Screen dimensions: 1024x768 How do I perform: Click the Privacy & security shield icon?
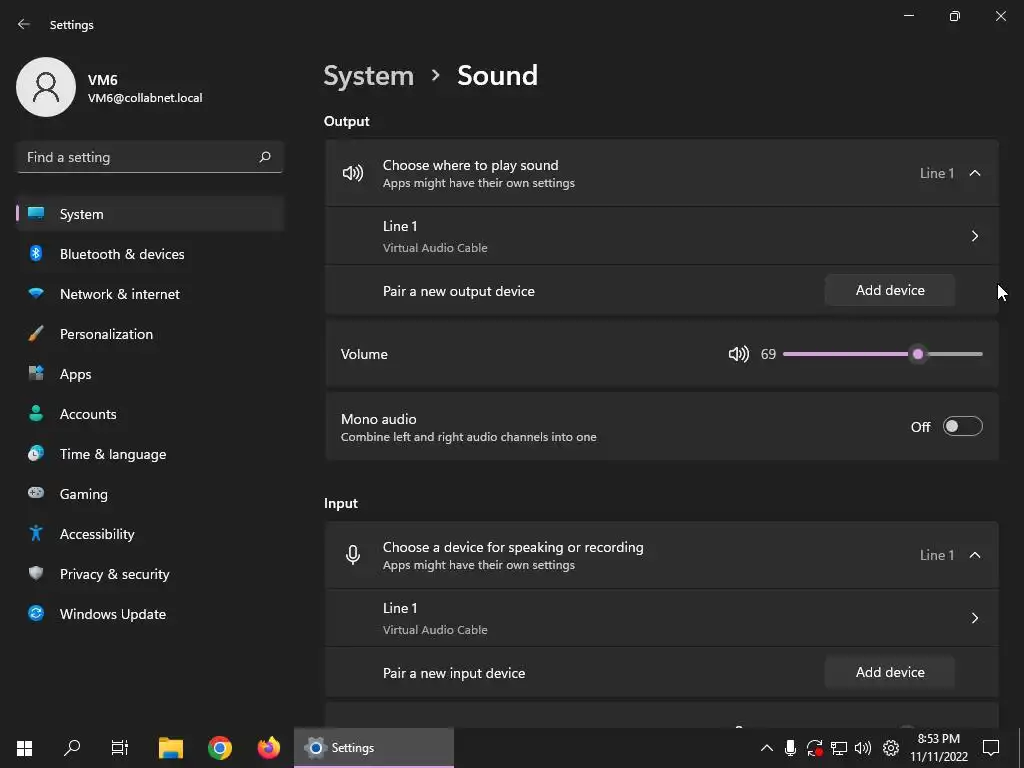pyautogui.click(x=36, y=573)
